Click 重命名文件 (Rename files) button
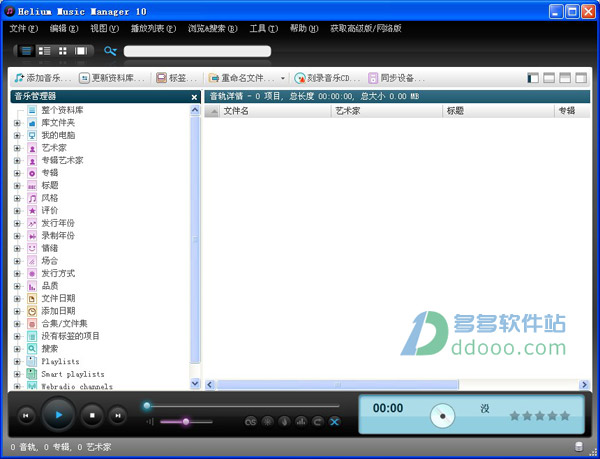The image size is (600, 459). click(242, 78)
